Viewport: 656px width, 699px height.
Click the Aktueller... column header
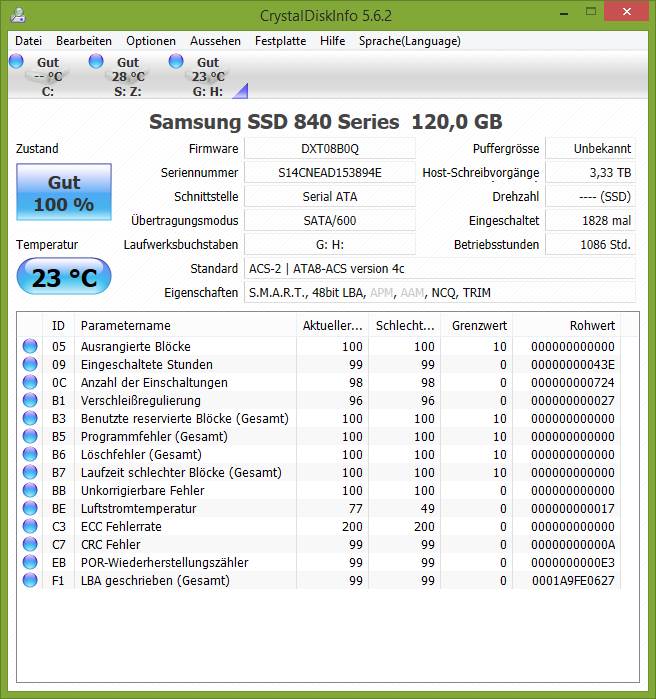coord(332,325)
